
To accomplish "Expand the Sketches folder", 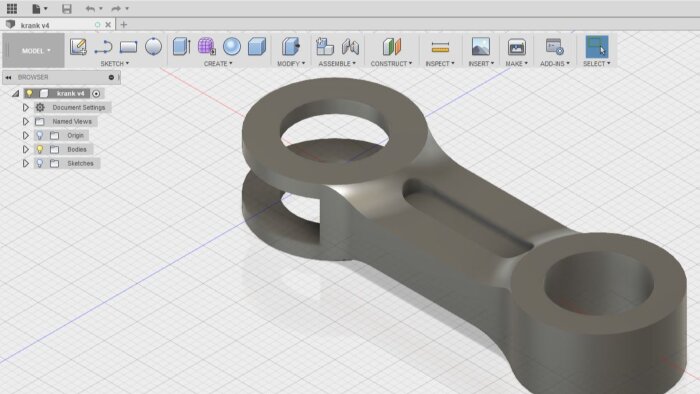I will click(x=25, y=163).
